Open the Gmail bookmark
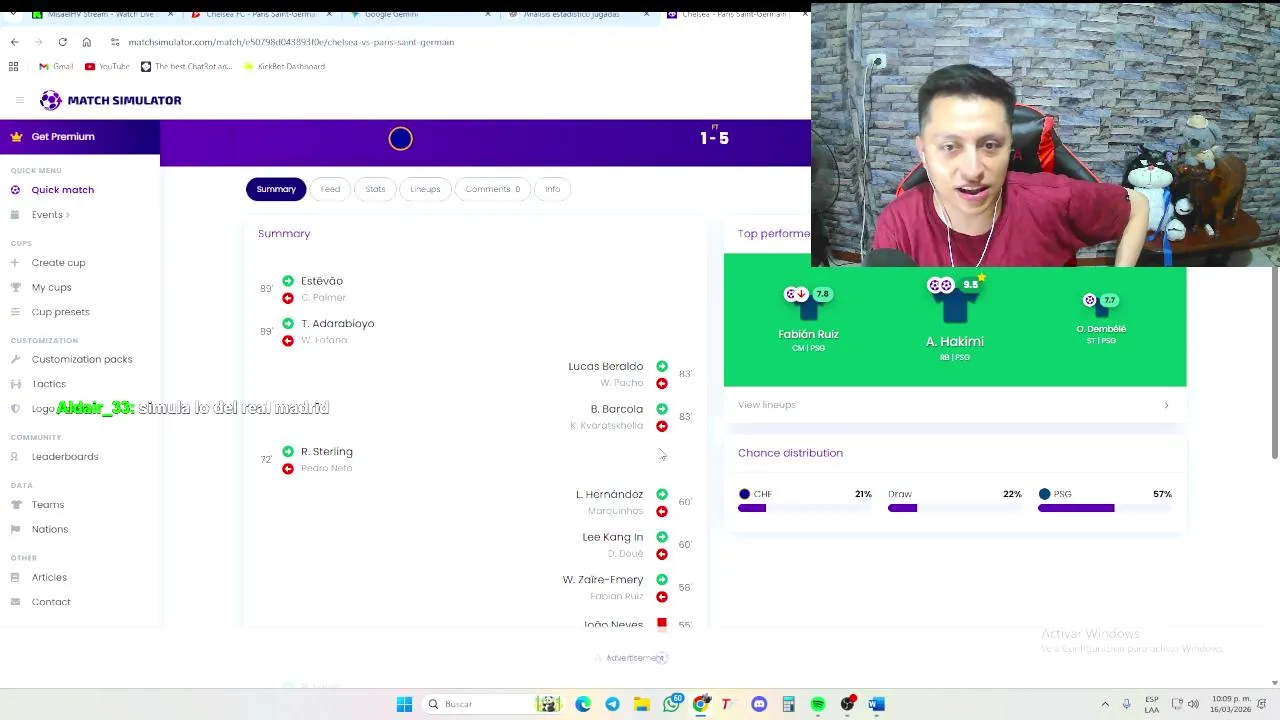 (56, 66)
